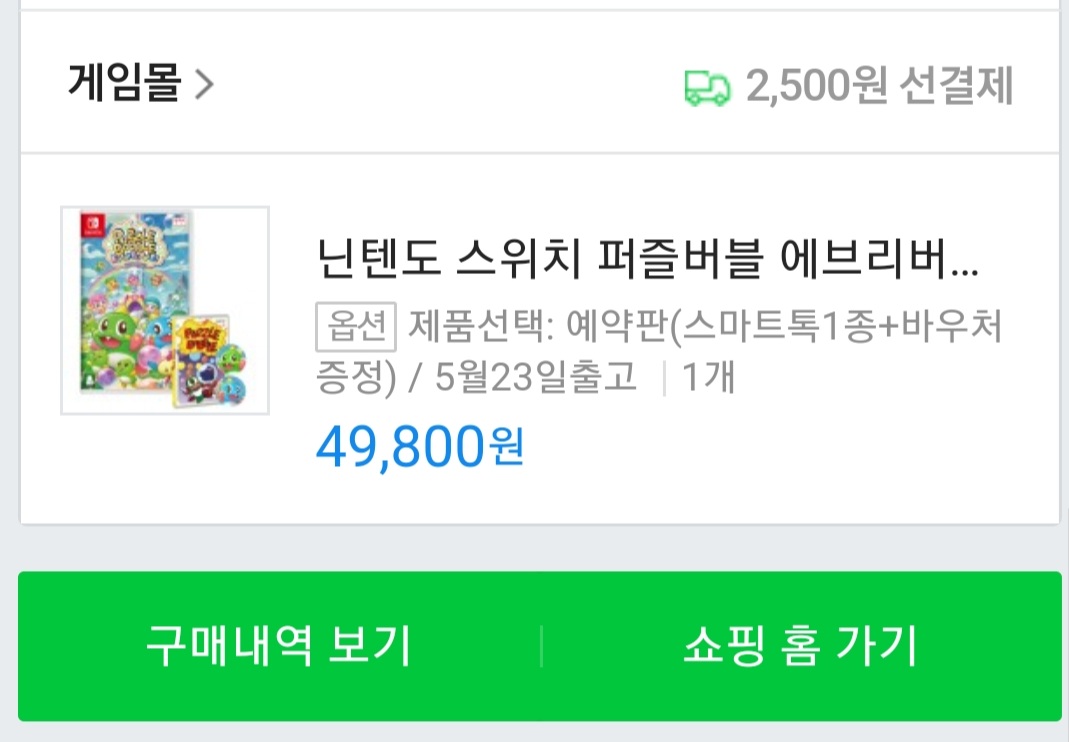Tap the blue bubble smart tok sticker

click(232, 392)
